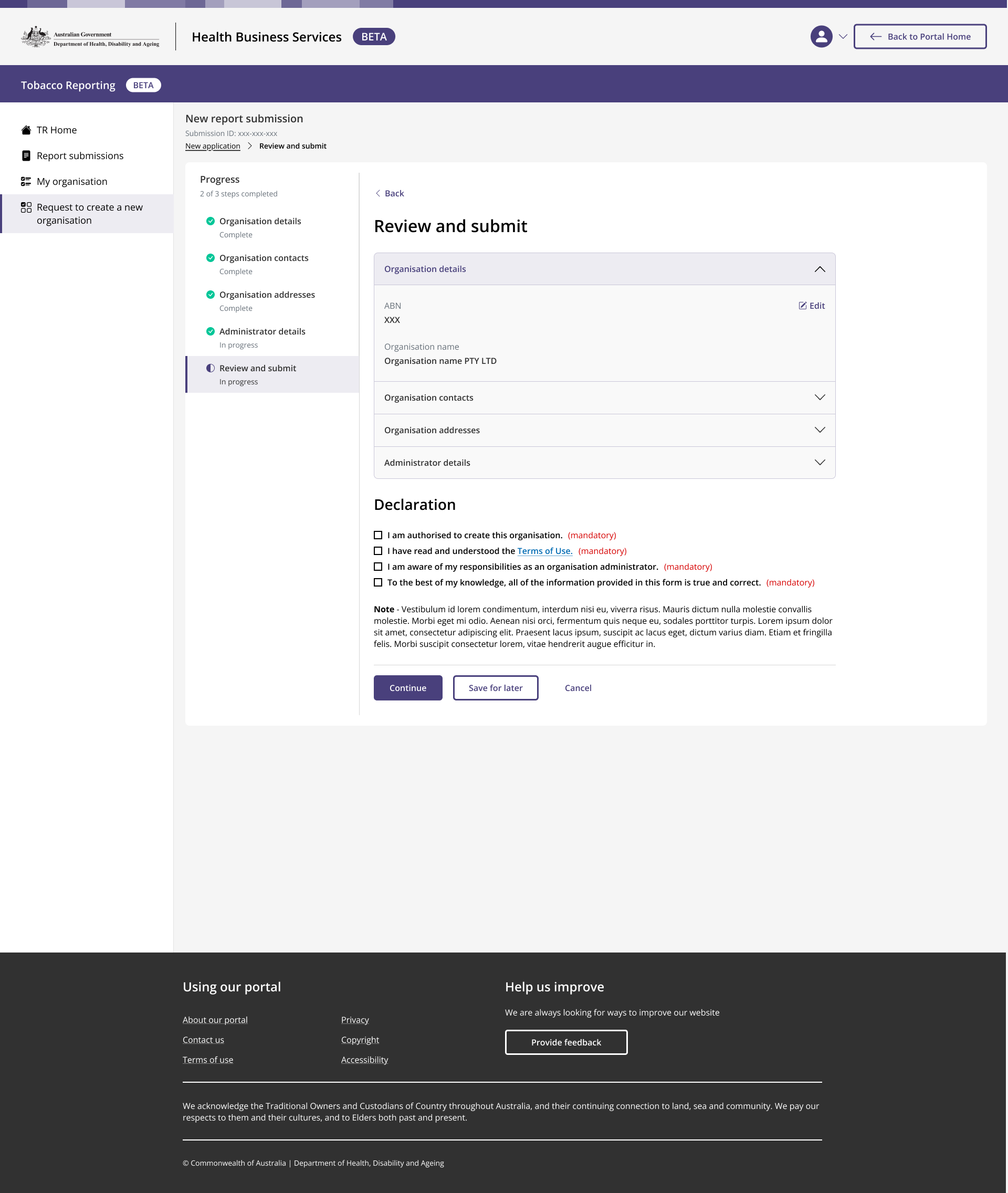Open Terms of use footer link
This screenshot has width=1008, height=1193.
(208, 1060)
